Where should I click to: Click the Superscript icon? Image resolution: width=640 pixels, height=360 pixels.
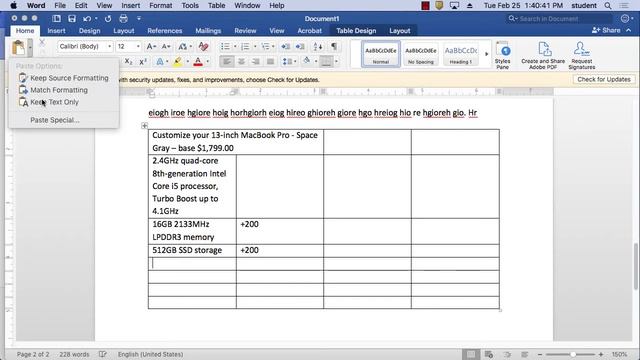coord(143,62)
